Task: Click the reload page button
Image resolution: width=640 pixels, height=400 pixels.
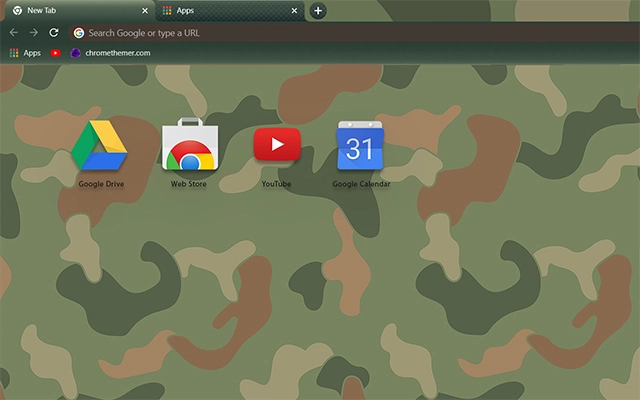Action: pyautogui.click(x=54, y=33)
